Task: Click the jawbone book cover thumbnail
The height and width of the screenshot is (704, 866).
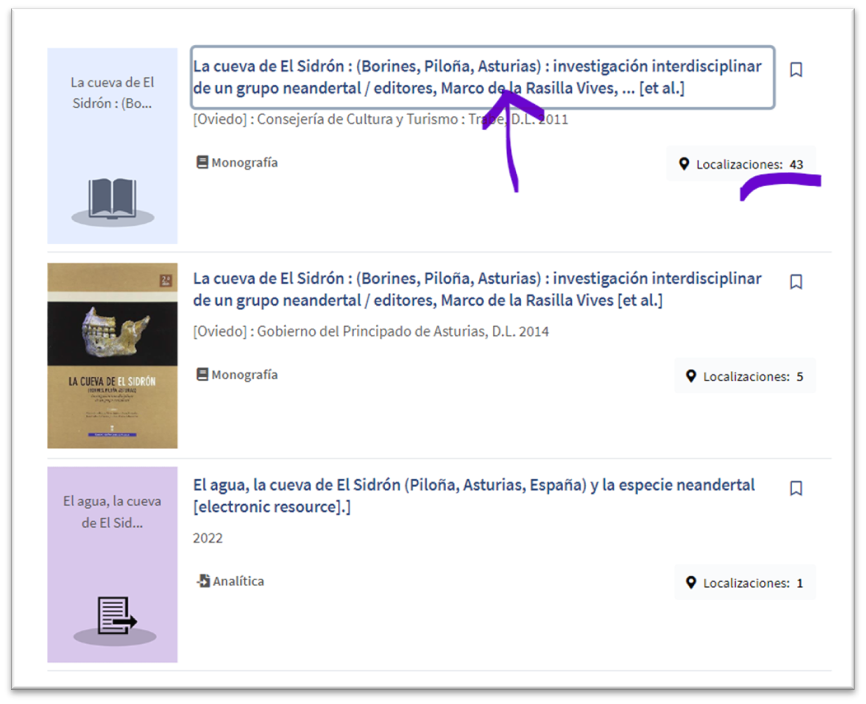Action: pyautogui.click(x=112, y=355)
